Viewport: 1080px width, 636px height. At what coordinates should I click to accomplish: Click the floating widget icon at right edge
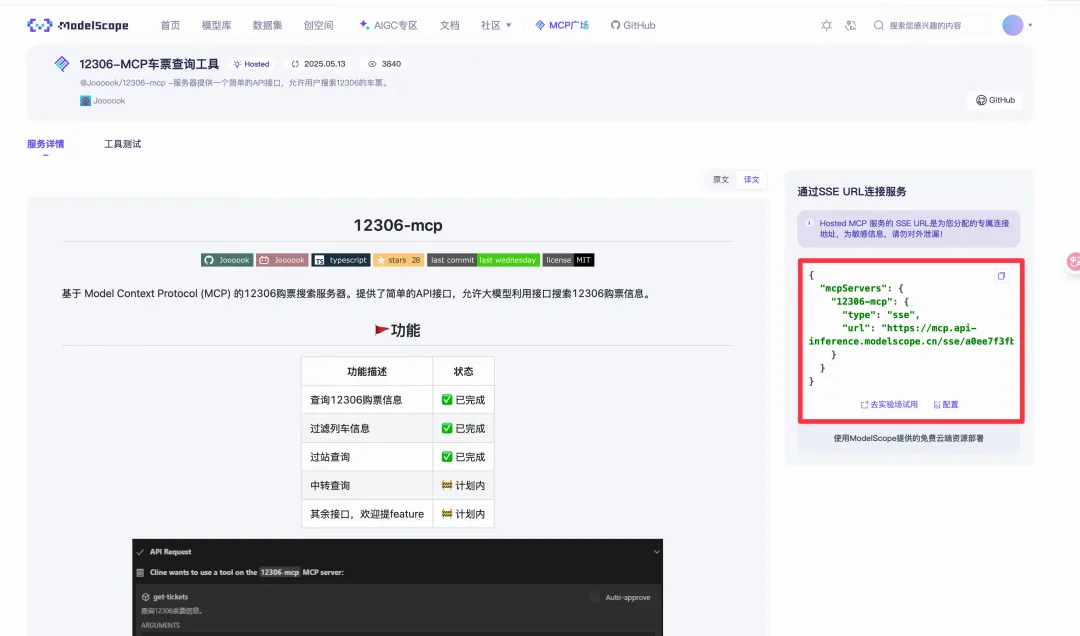[x=1072, y=261]
